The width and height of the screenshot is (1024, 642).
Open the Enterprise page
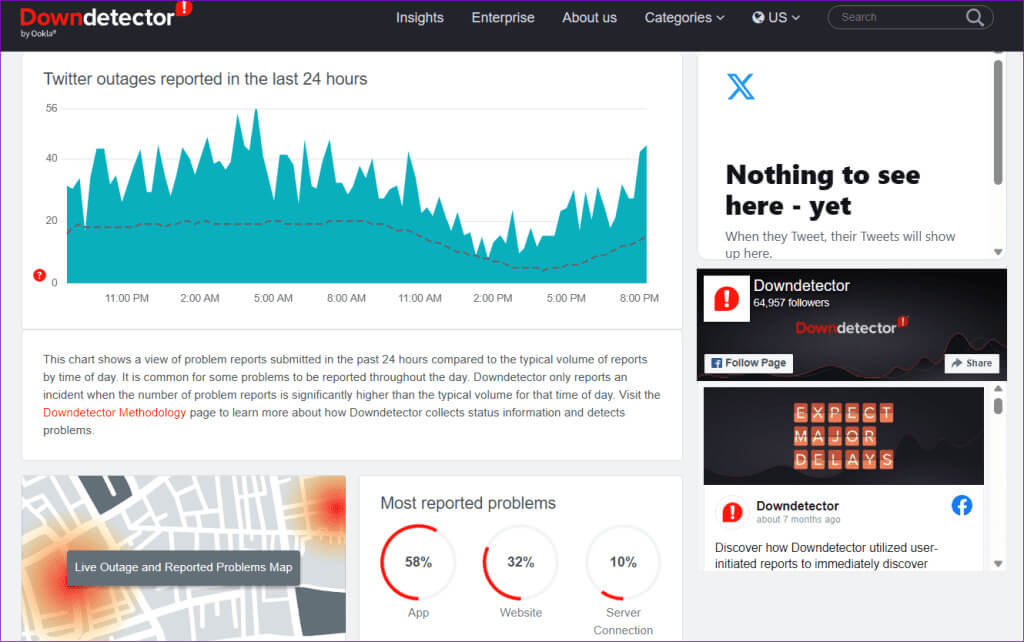pos(503,18)
